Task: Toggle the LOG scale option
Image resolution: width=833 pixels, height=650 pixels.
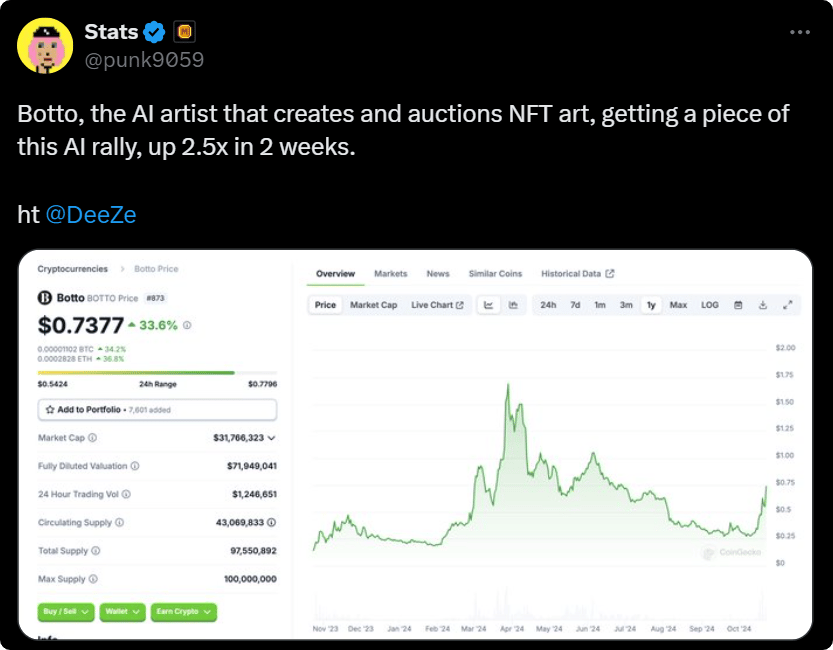Action: (709, 305)
